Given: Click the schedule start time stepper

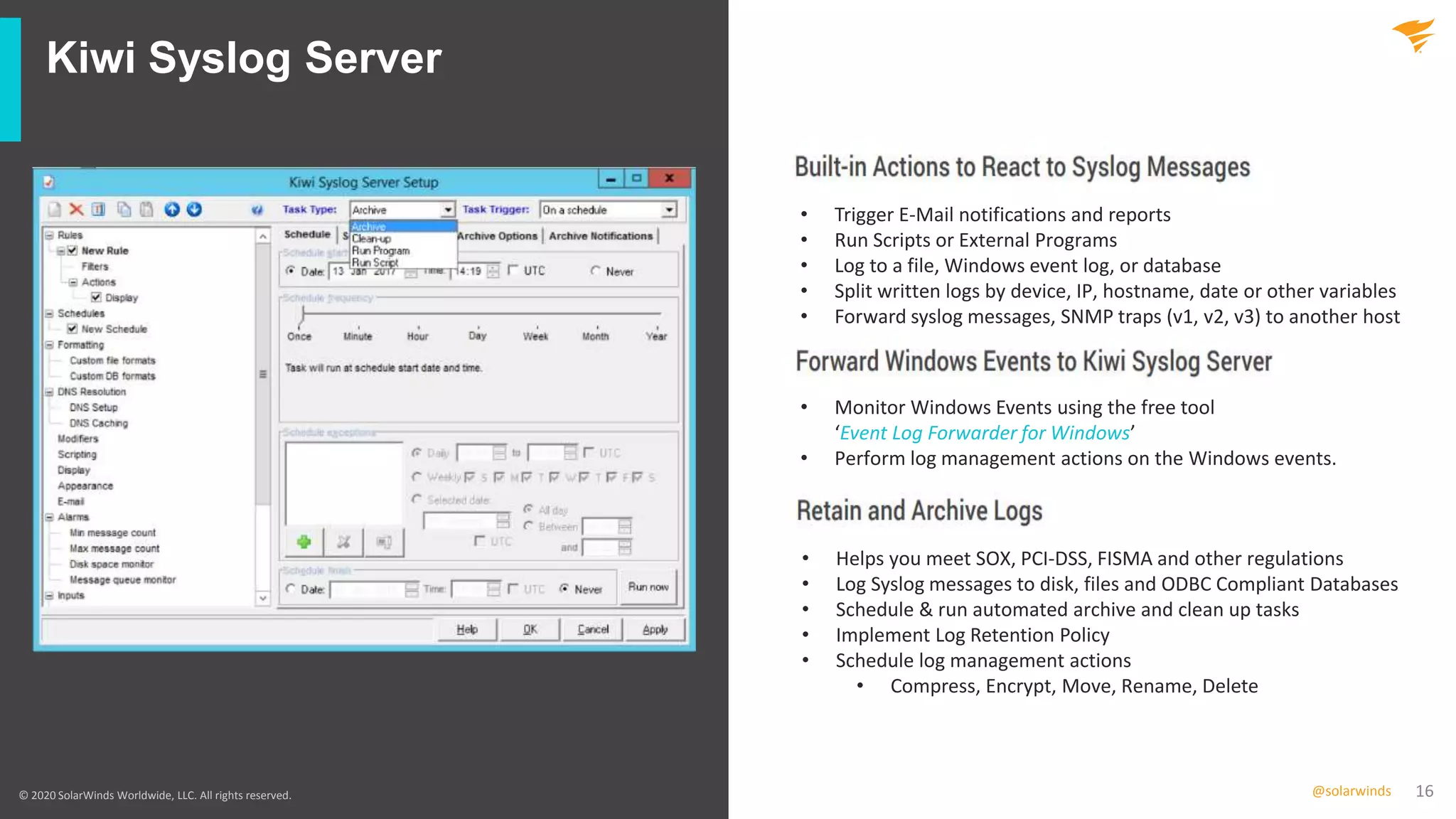Looking at the screenshot, I should click(x=493, y=272).
